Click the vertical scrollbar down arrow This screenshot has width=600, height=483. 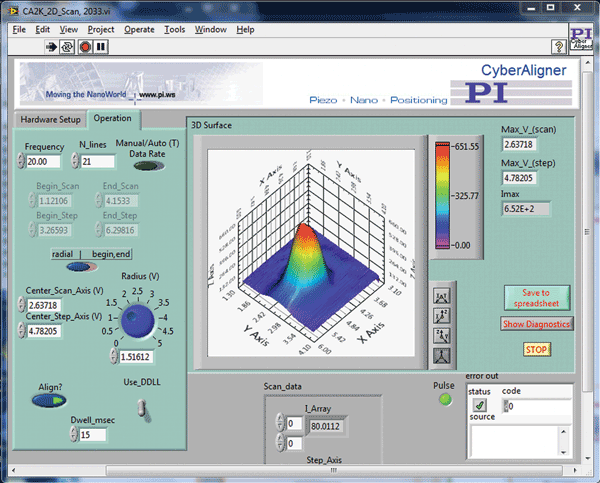pyautogui.click(x=588, y=458)
